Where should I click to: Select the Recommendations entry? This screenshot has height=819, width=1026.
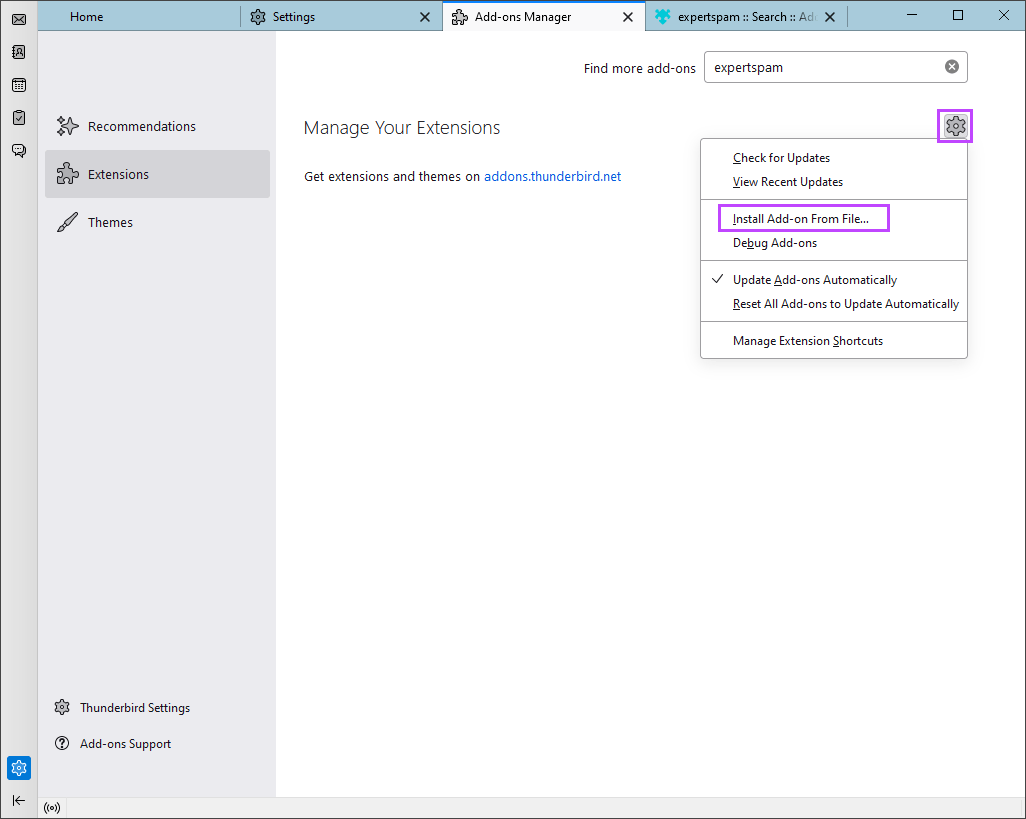point(140,126)
